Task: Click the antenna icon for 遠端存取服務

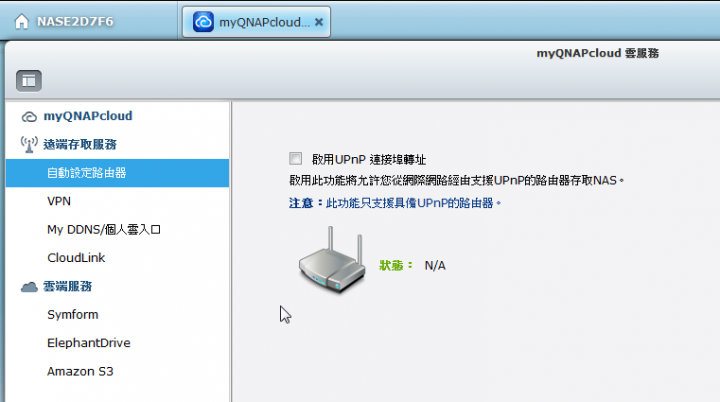Action: [x=29, y=144]
